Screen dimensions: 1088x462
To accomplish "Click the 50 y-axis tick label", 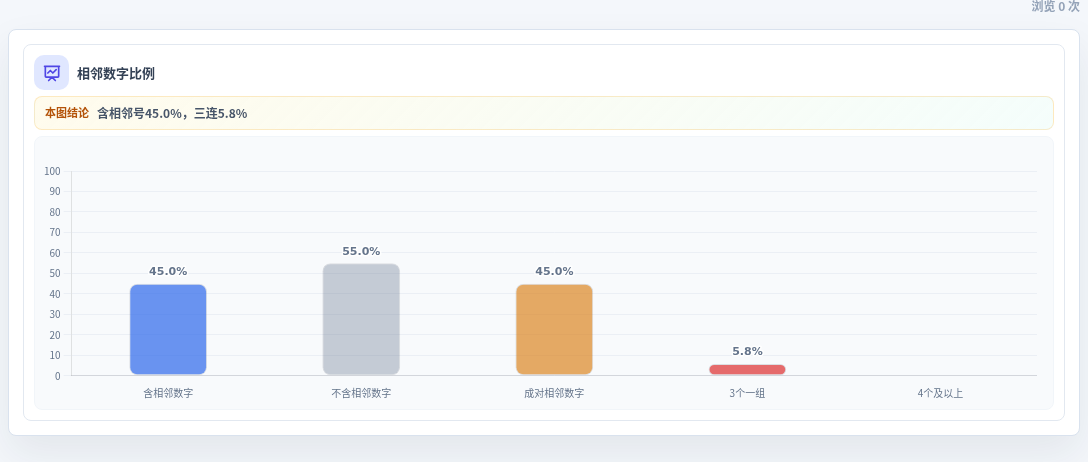I will coord(56,273).
